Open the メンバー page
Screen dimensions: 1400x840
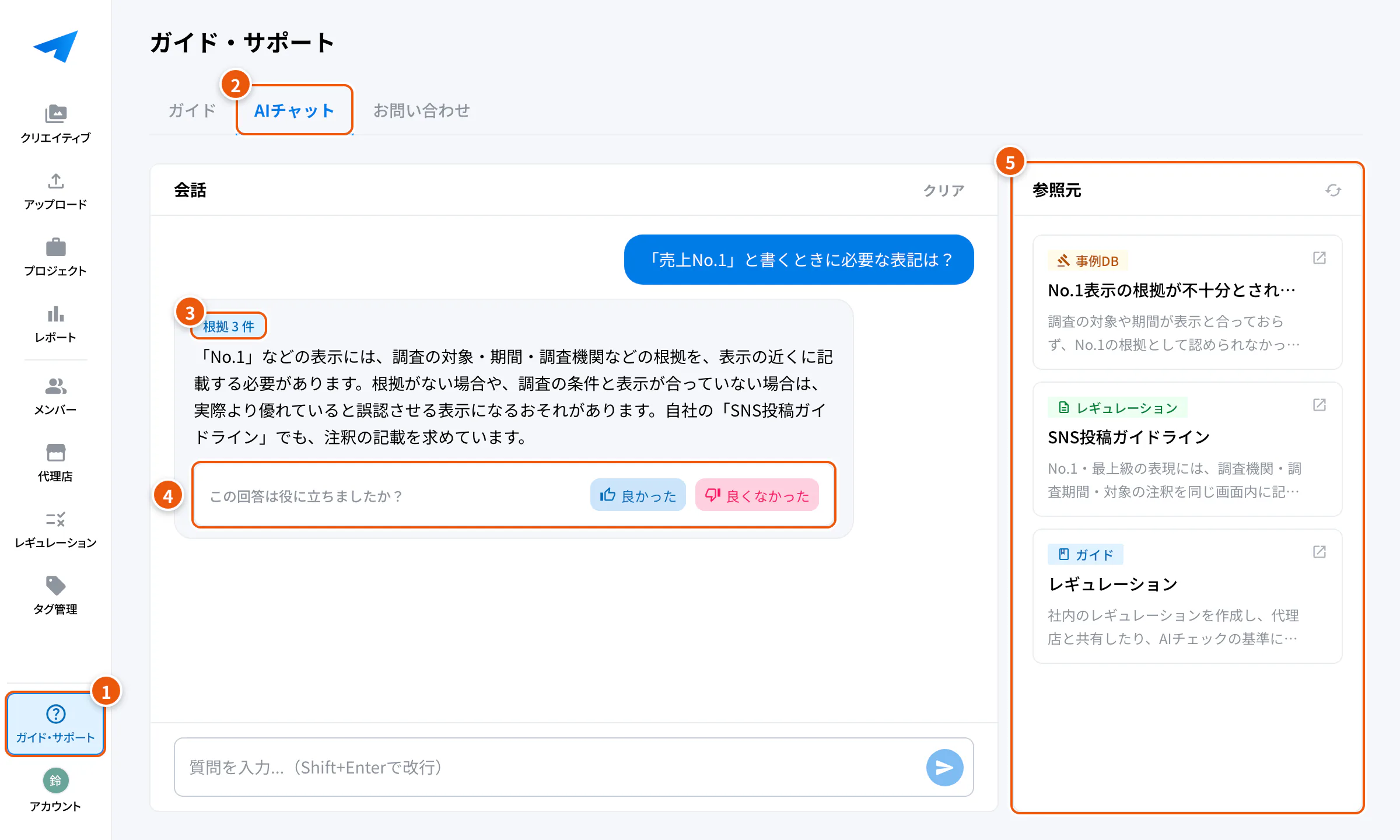tap(55, 396)
